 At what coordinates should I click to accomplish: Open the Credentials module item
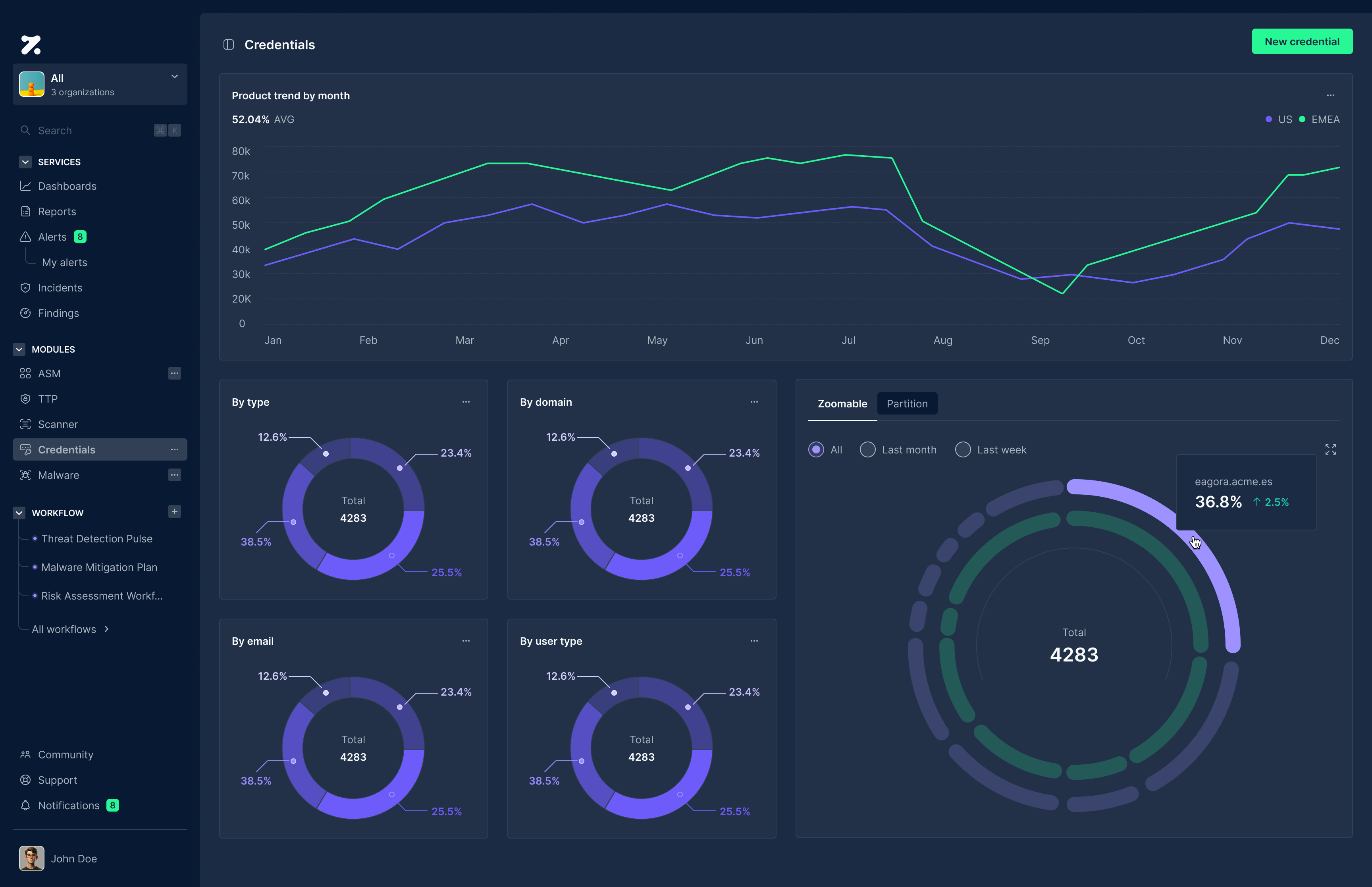point(100,449)
